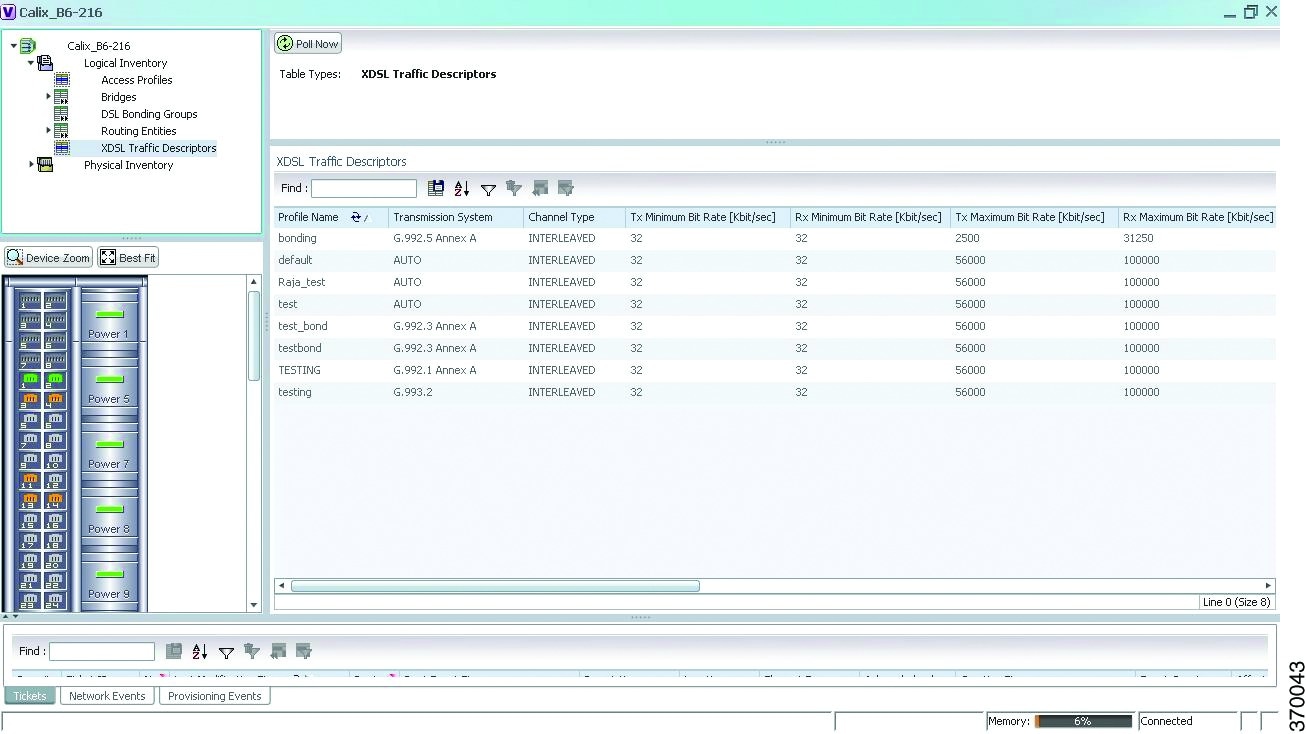This screenshot has height=734, width=1306.
Task: Expand the Routing Entities tree node
Action: [48, 131]
